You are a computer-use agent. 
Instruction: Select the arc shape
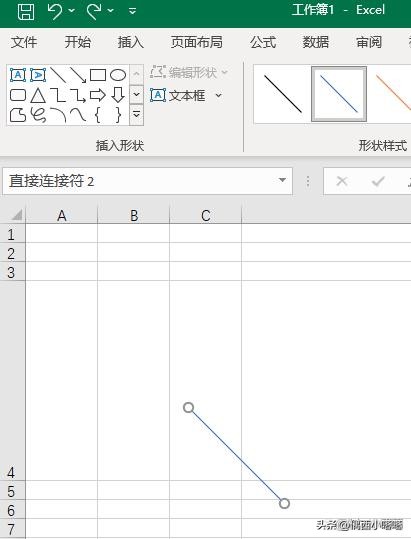click(x=58, y=115)
